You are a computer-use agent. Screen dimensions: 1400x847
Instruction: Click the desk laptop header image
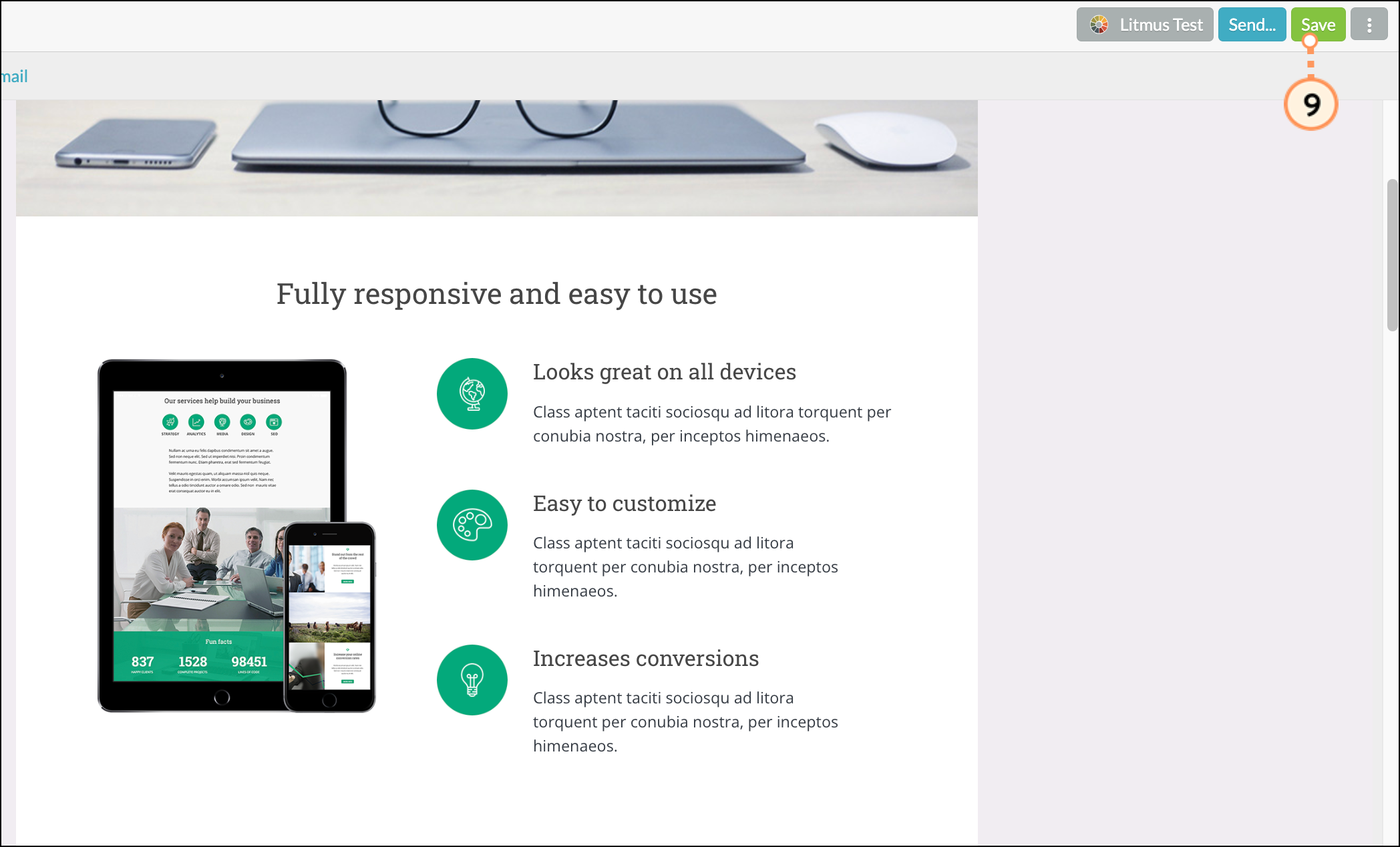point(497,158)
